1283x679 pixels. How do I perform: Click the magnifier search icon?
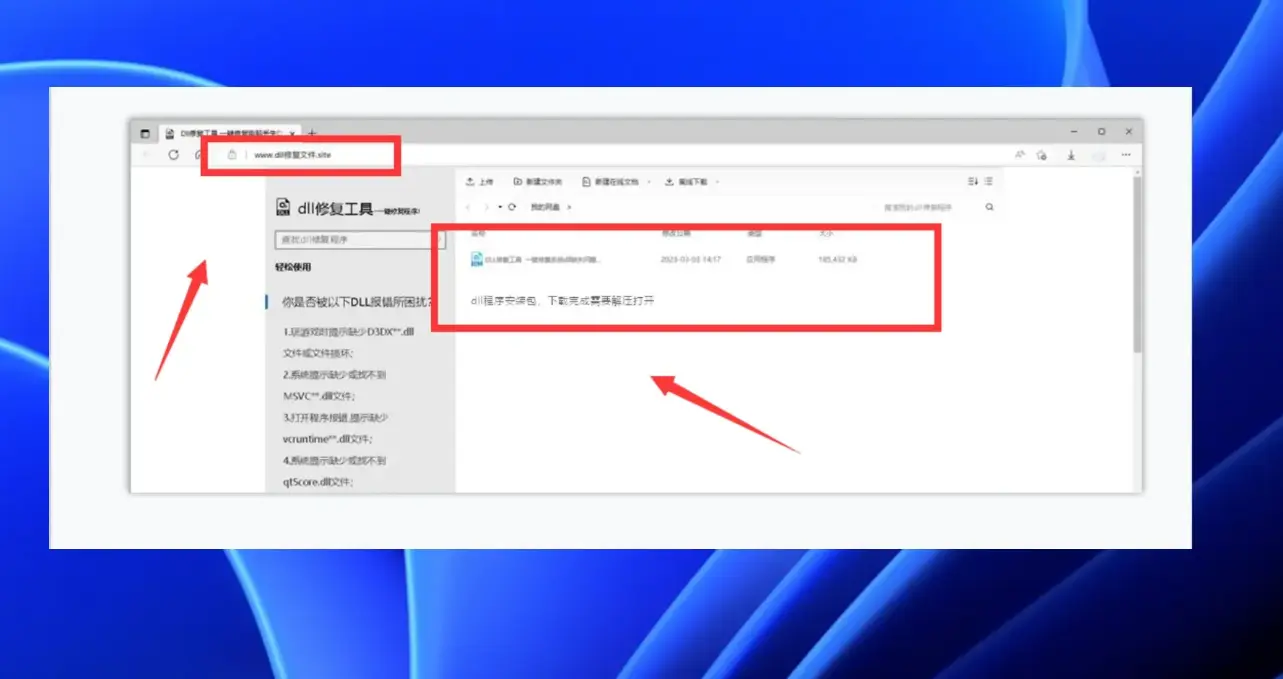990,207
